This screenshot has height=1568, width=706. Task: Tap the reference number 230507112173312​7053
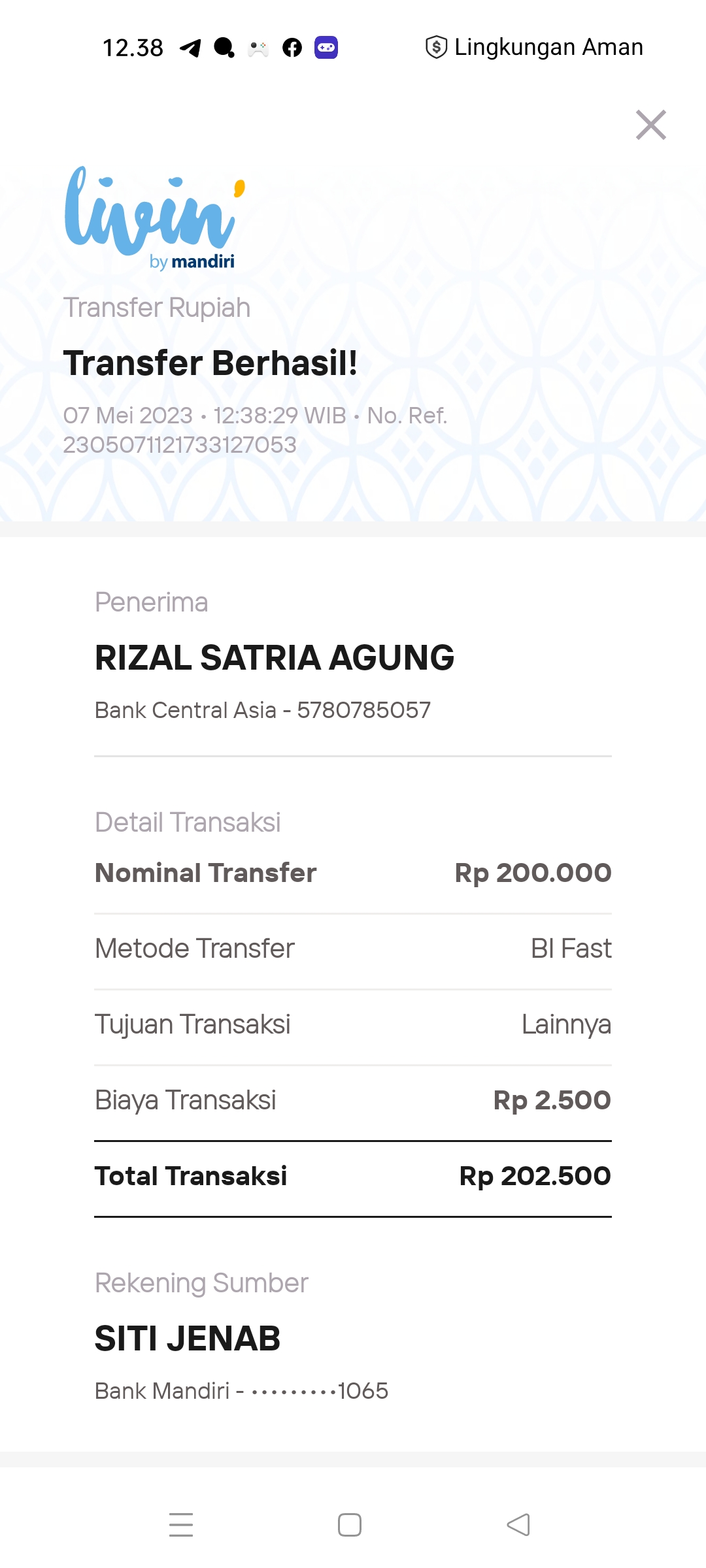180,445
